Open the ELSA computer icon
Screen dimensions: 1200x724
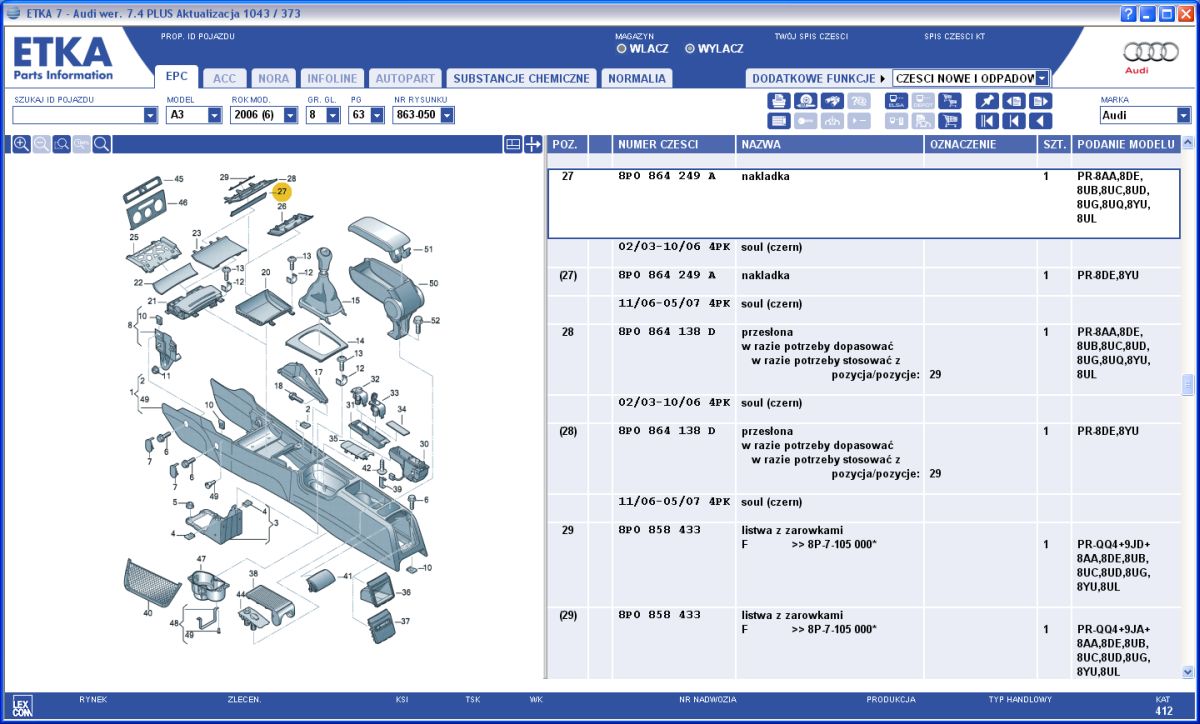896,101
